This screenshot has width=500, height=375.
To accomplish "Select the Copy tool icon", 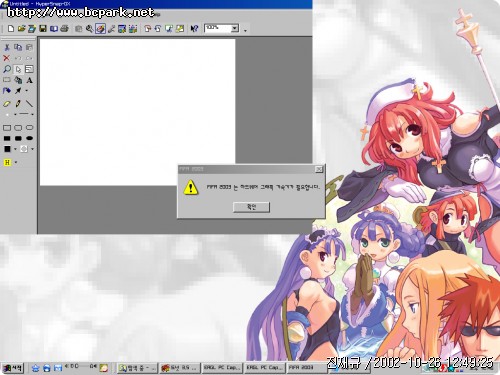I will tap(18, 47).
